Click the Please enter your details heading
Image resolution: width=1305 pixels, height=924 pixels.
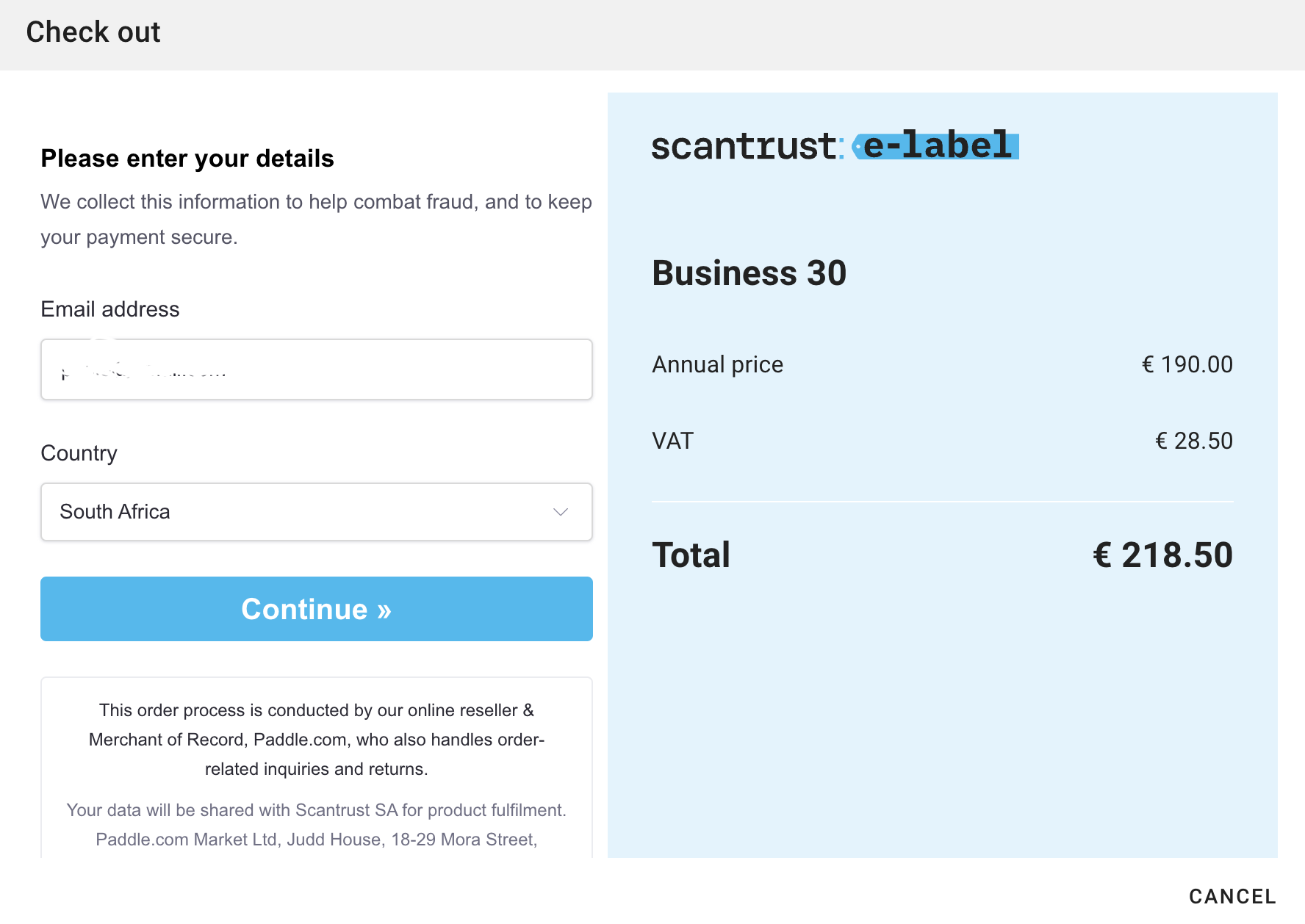tap(187, 158)
